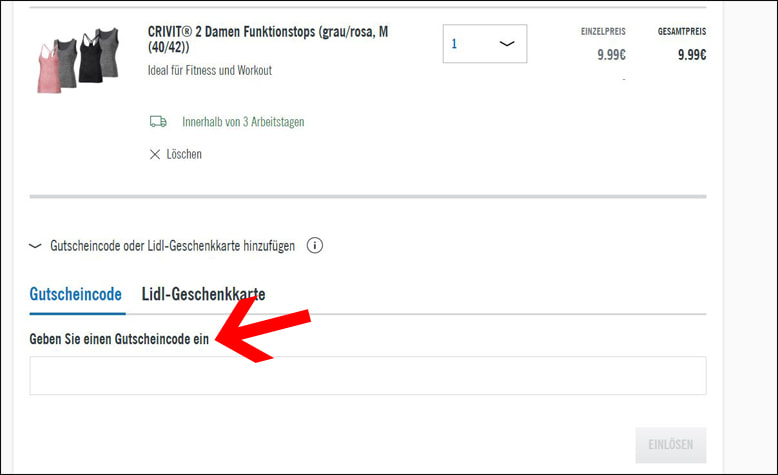Focus the Gutscheincode input field
The image size is (778, 475).
coord(368,376)
